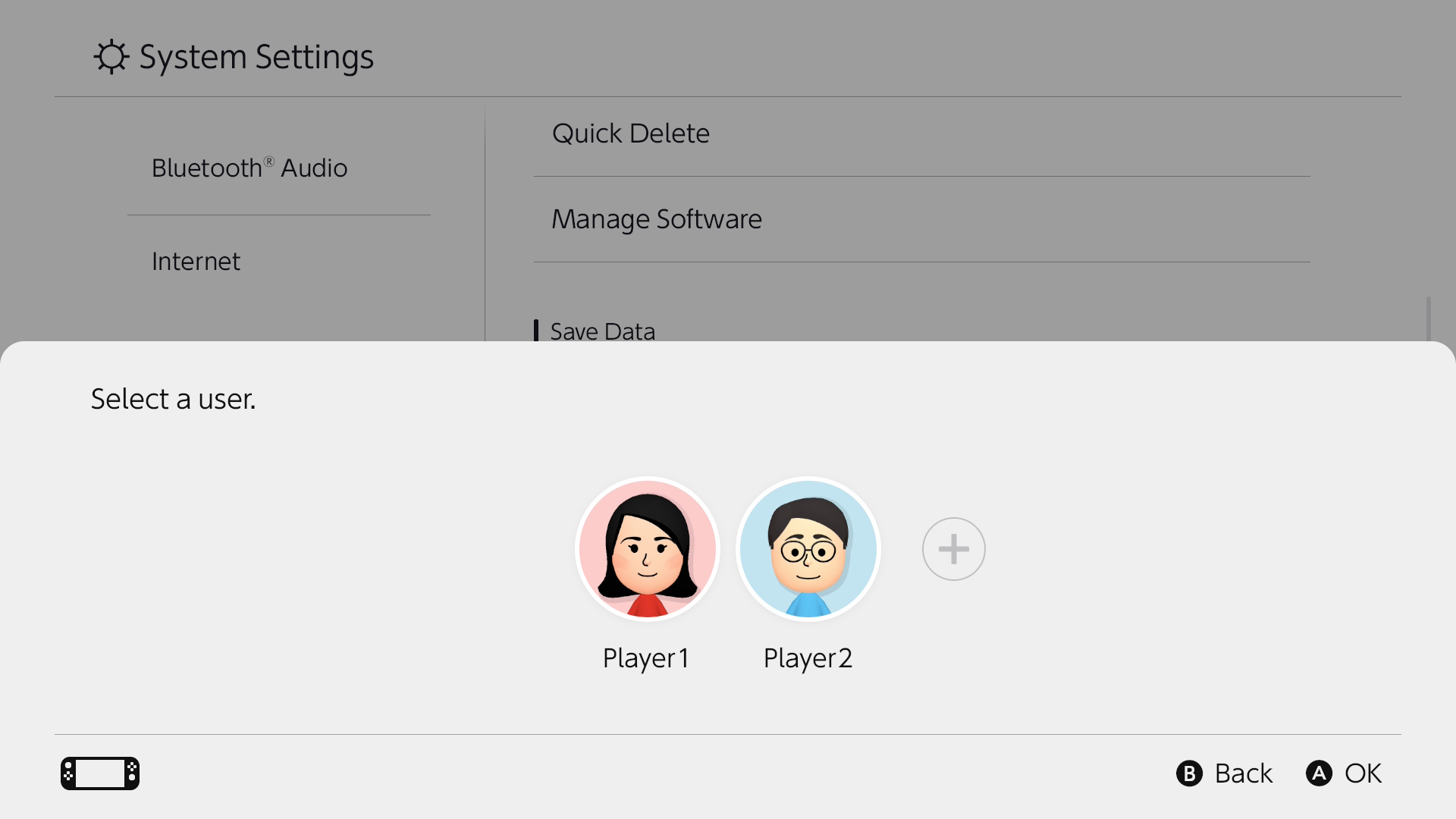Select the Player1 avatar

[647, 548]
